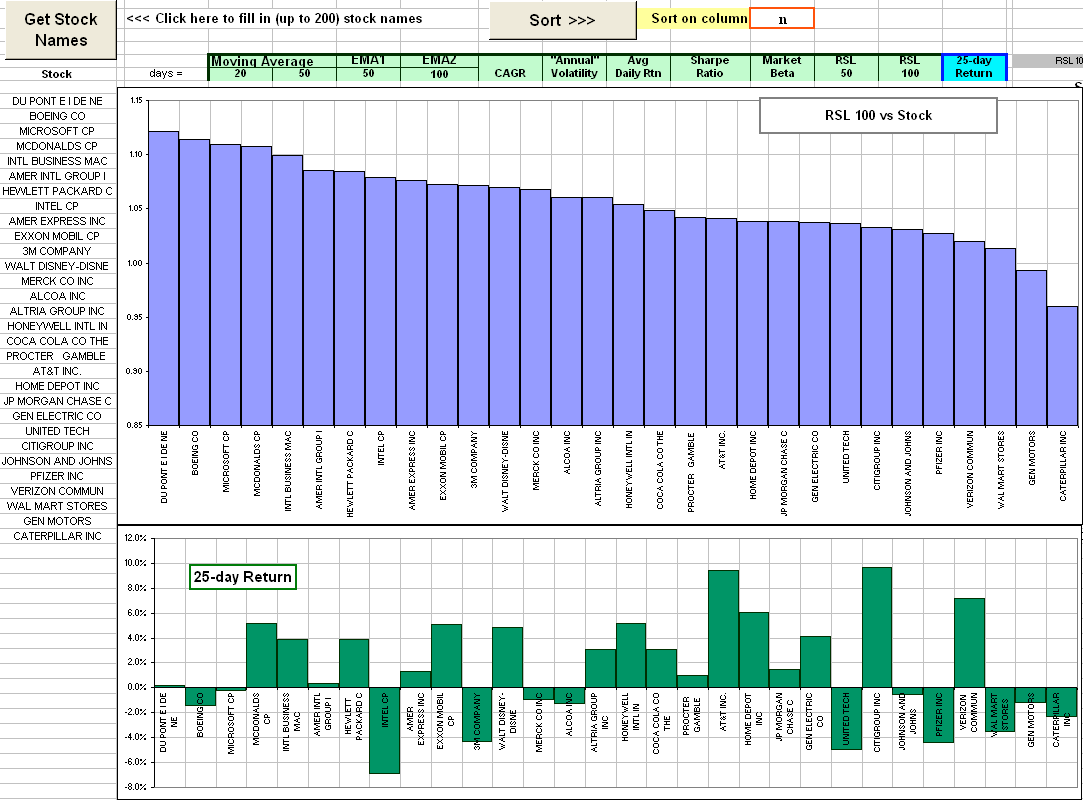Viewport: 1083px width, 800px height.
Task: Click the VERIZON COMMUN bar in 25-day Return chart
Action: tap(969, 643)
